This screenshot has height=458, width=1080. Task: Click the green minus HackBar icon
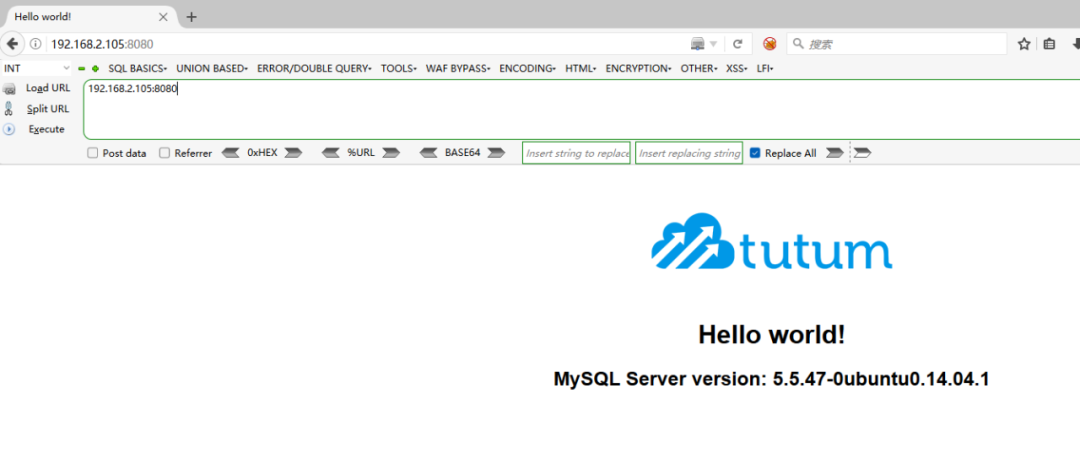pyautogui.click(x=81, y=69)
